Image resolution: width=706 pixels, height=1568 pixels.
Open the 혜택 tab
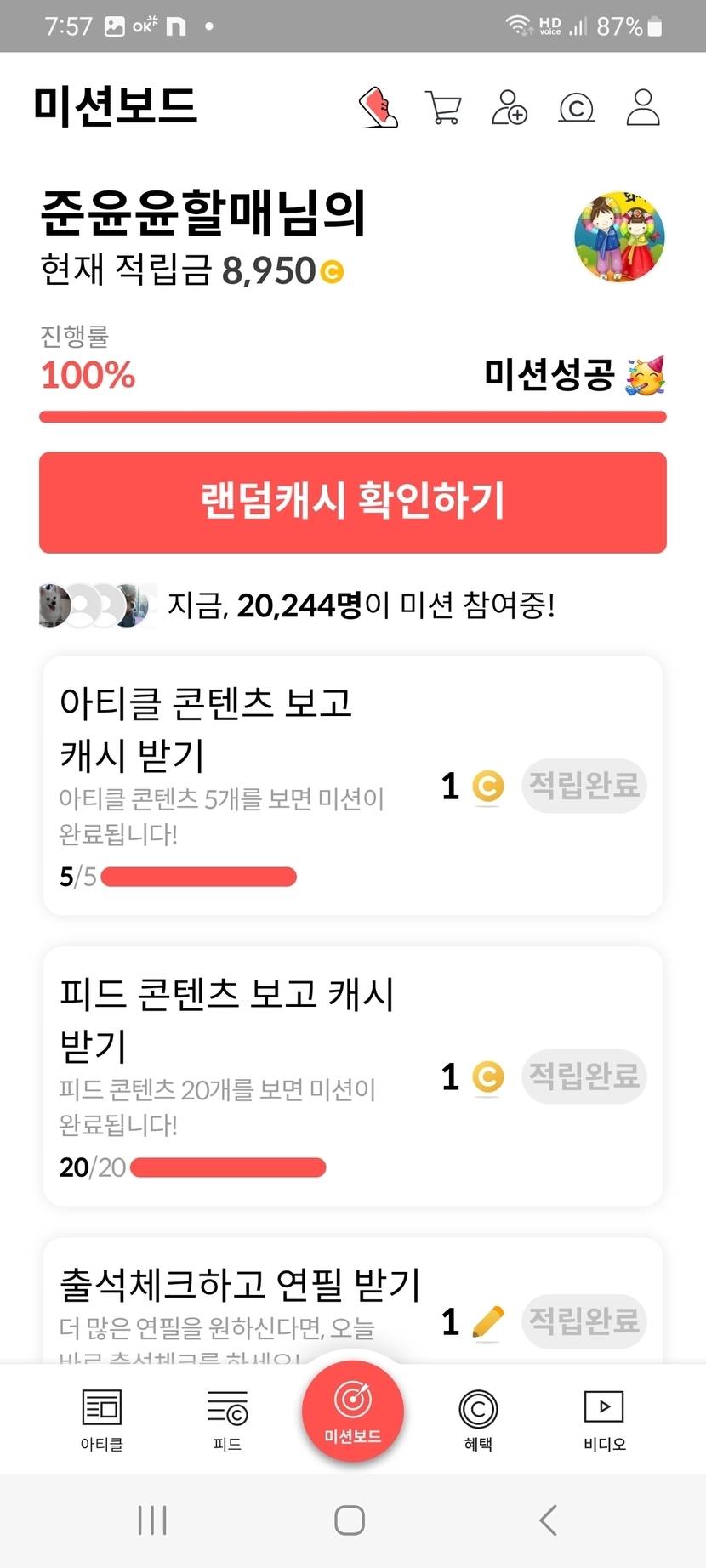click(x=478, y=1418)
